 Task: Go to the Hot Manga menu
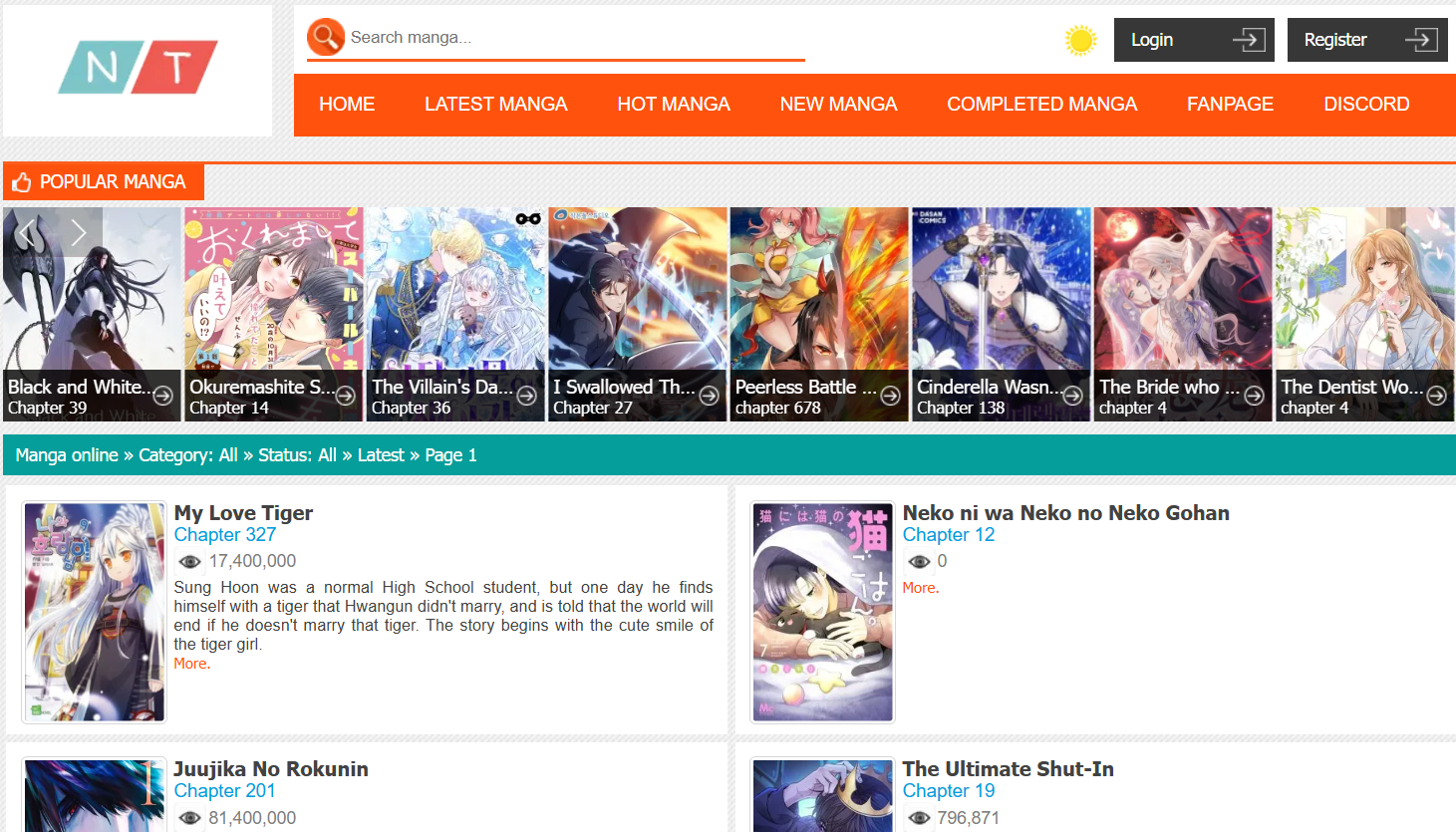673,105
